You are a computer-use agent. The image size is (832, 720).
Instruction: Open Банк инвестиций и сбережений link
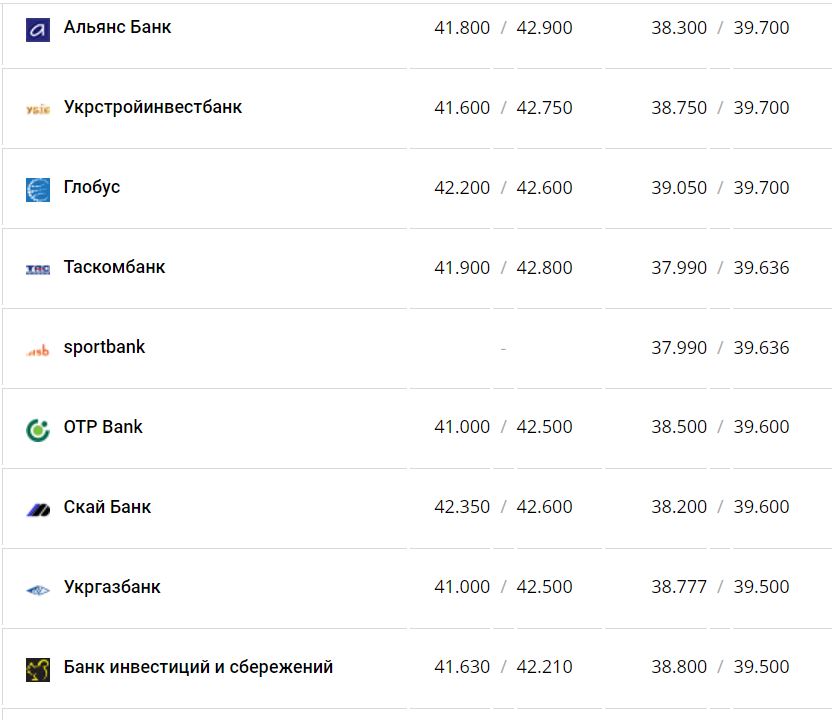click(x=198, y=667)
